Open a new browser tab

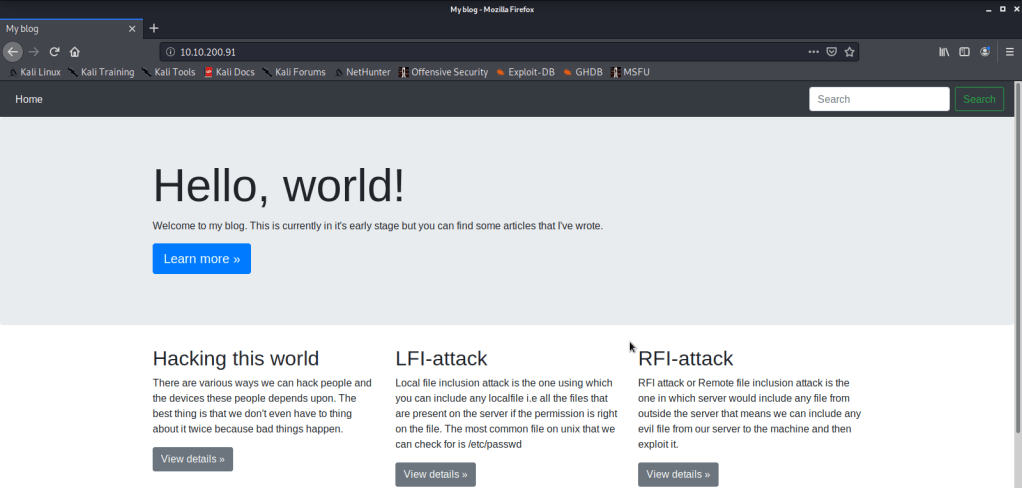pos(154,28)
